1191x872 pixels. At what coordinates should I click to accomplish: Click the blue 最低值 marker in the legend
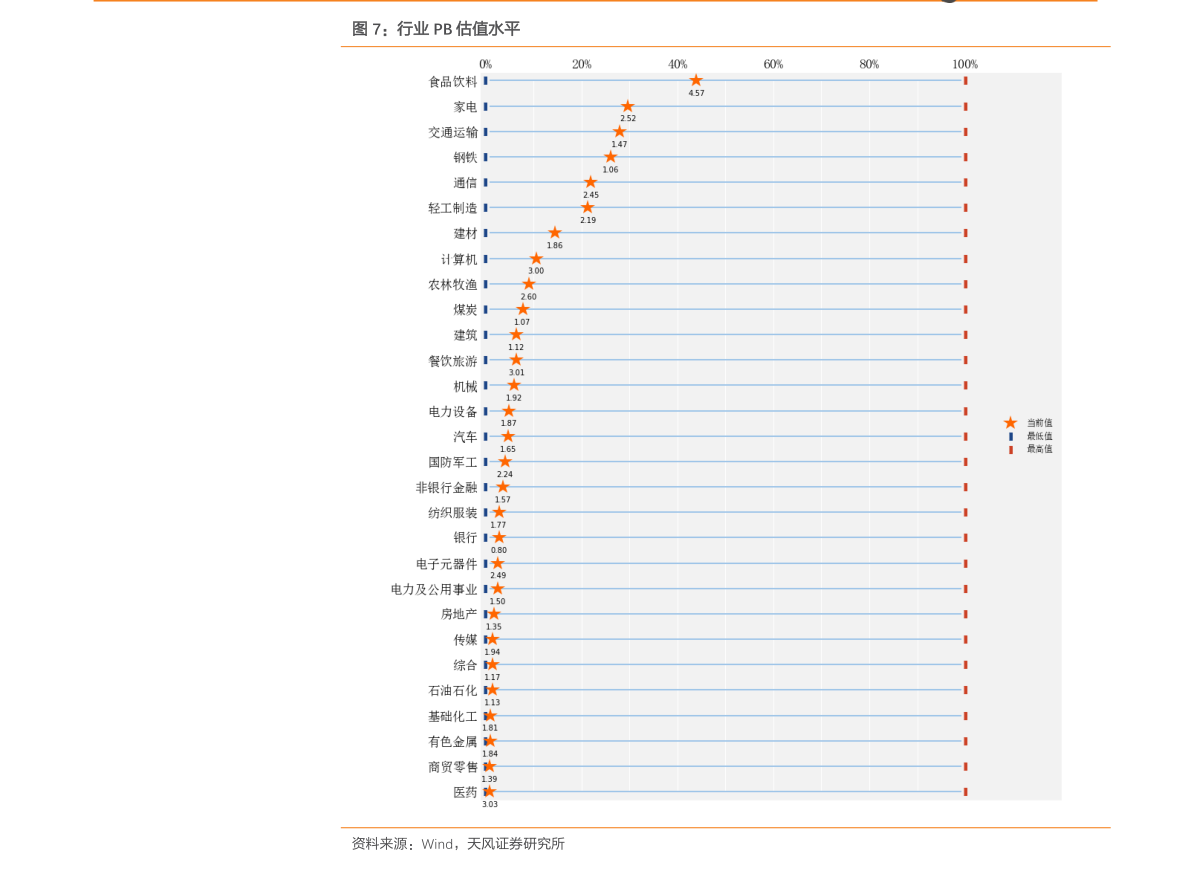click(1010, 436)
